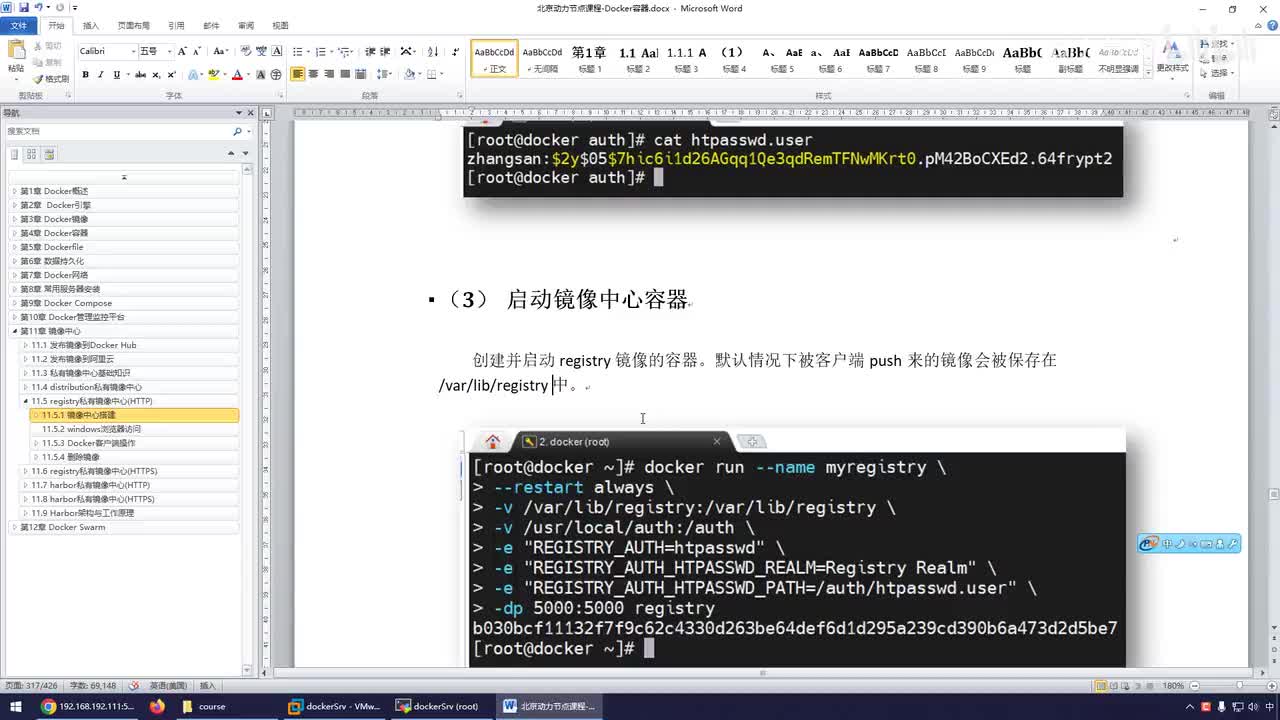The image size is (1280, 720).
Task: Click the Sort icon in paragraph group
Action: point(433,51)
